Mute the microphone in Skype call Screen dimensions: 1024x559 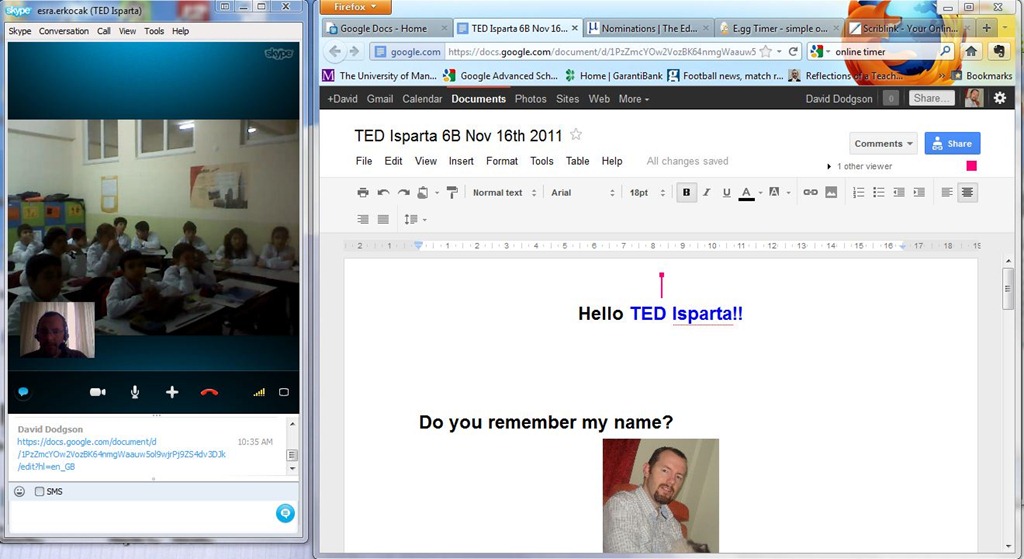(135, 392)
